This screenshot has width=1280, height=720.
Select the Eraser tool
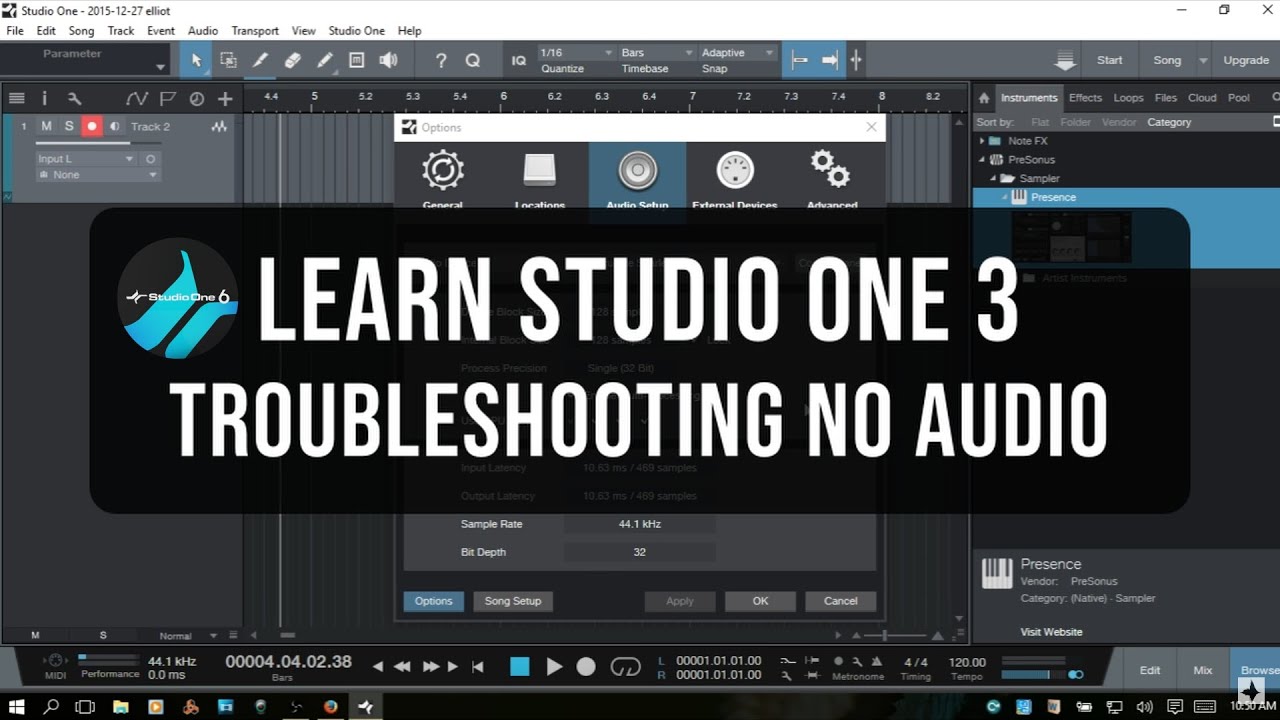click(292, 60)
